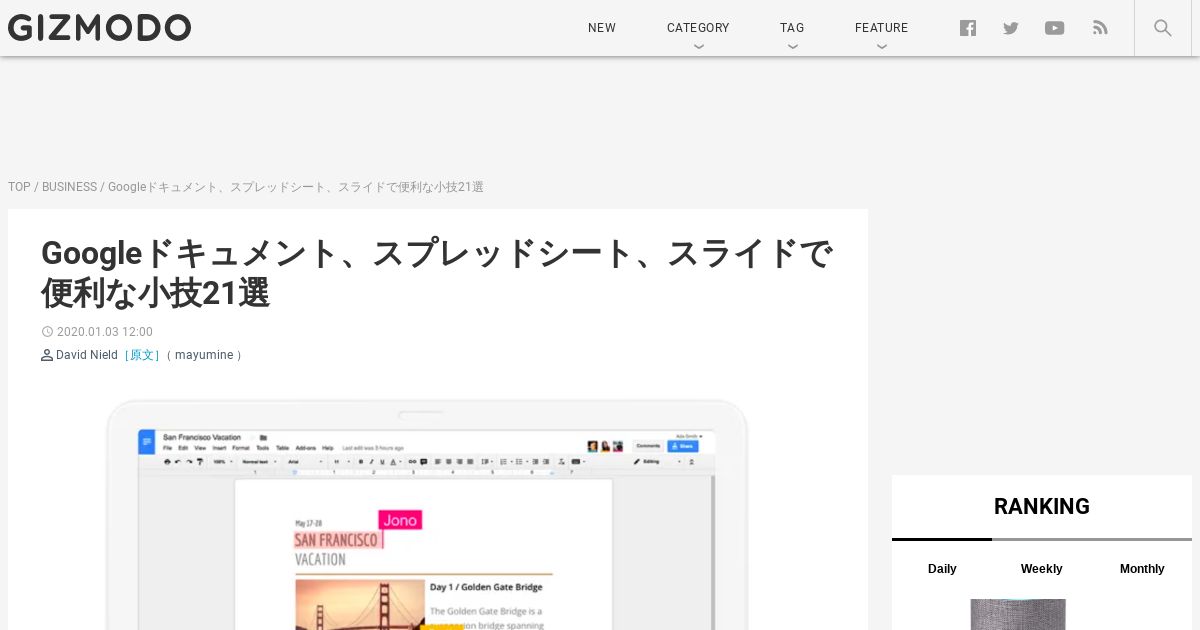This screenshot has width=1200, height=630.
Task: Open the Gizmodo Twitter icon
Action: point(1011,28)
